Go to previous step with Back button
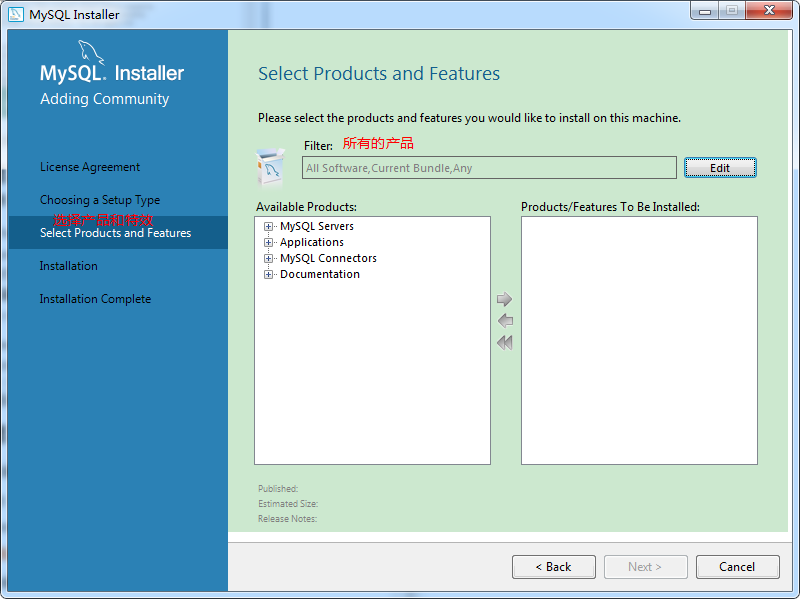 553,567
